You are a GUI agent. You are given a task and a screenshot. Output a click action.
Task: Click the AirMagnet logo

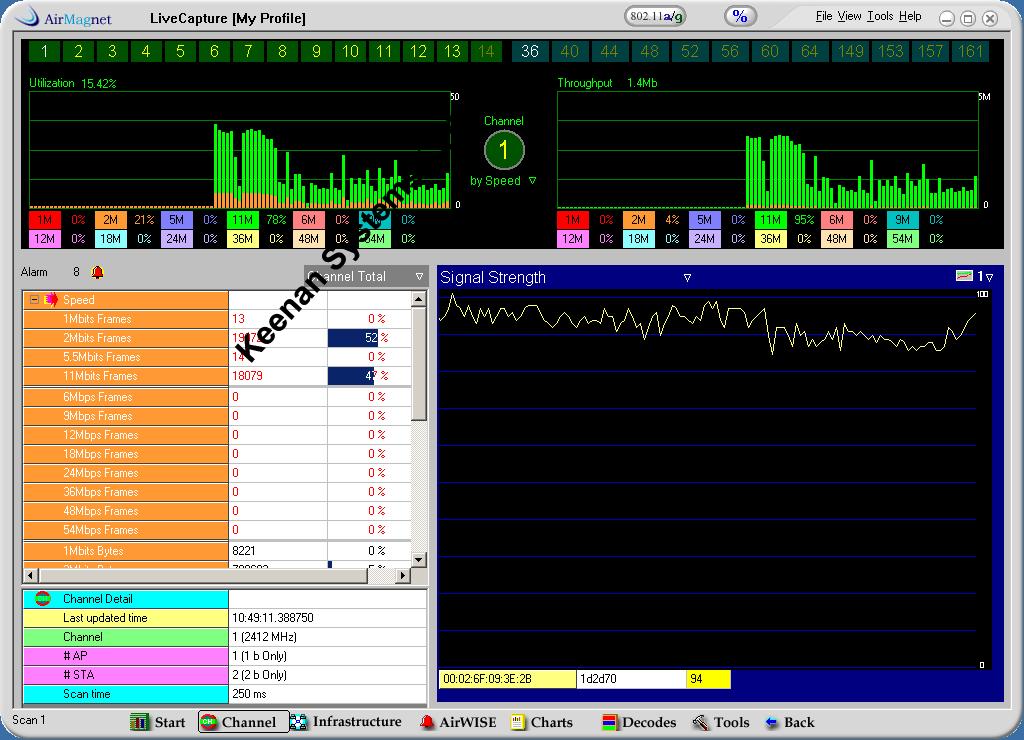pos(63,17)
